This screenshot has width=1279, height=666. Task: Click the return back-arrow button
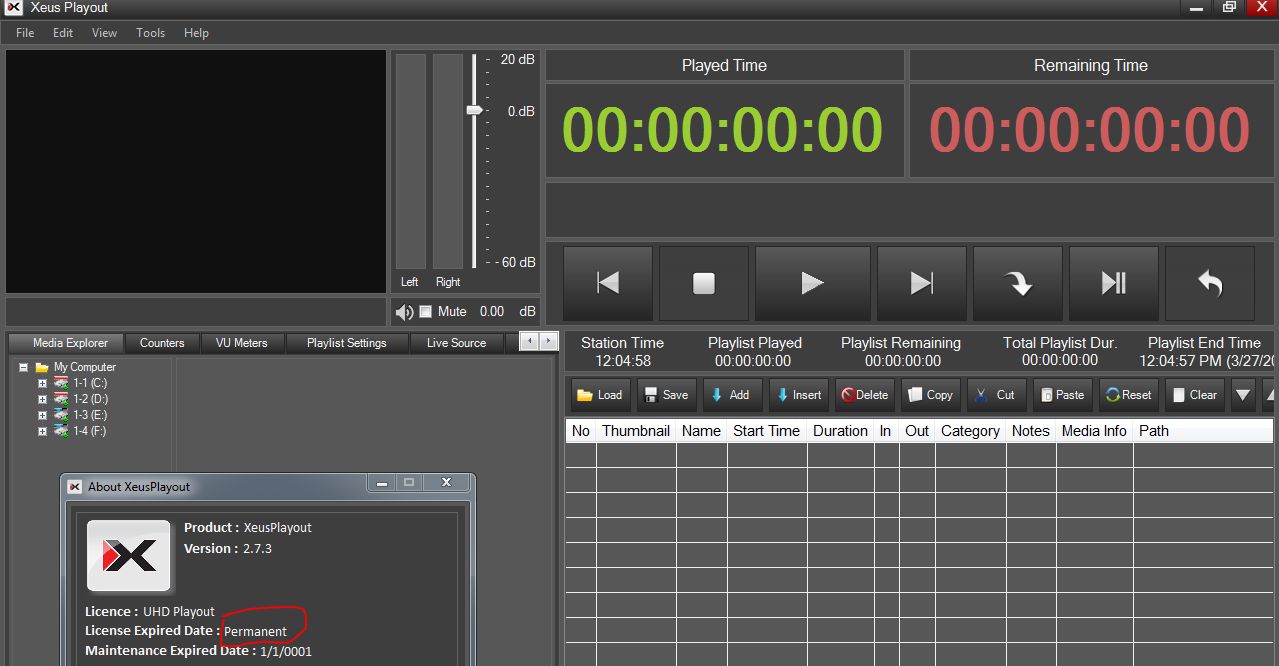[x=1210, y=284]
